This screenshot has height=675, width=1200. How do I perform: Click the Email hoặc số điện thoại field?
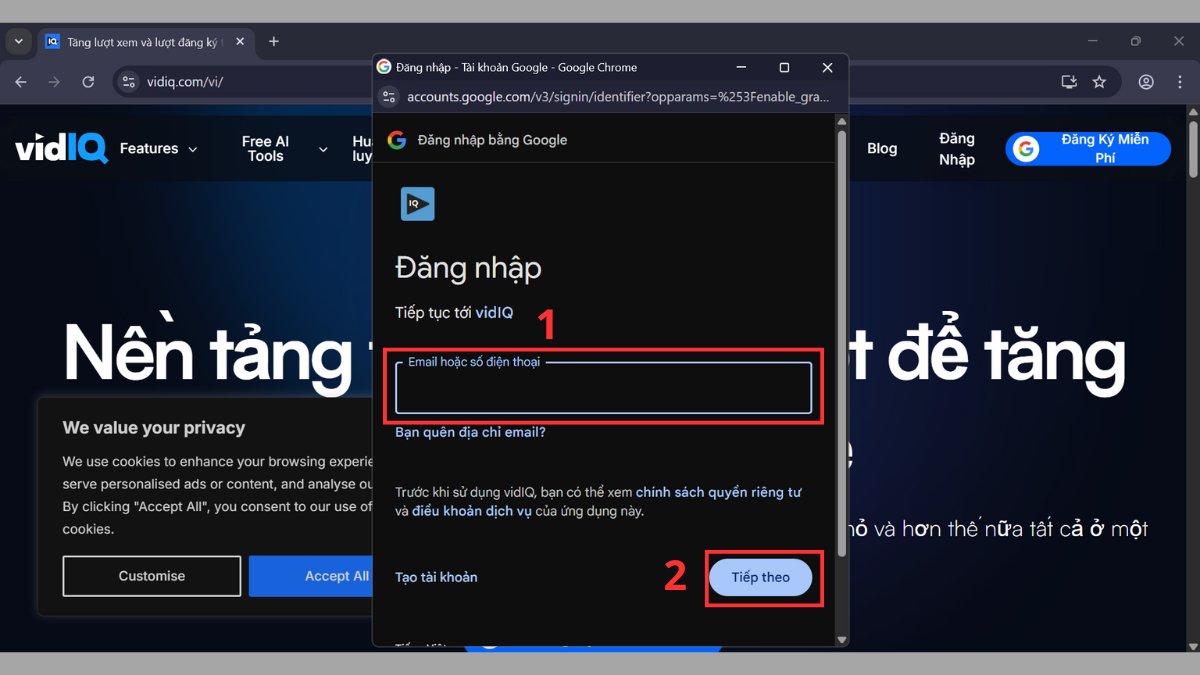point(603,388)
